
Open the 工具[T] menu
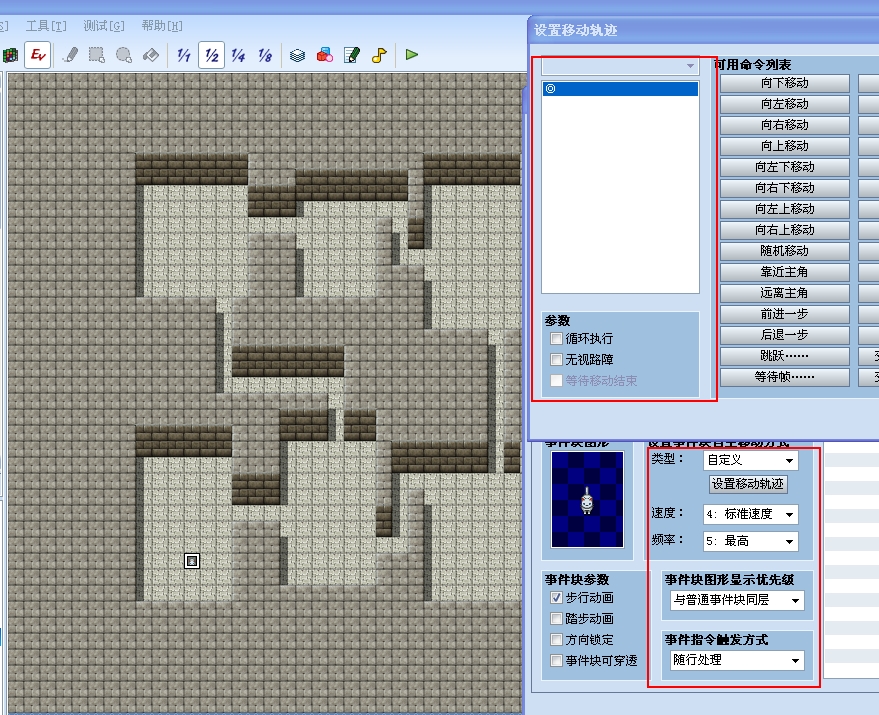click(x=46, y=26)
